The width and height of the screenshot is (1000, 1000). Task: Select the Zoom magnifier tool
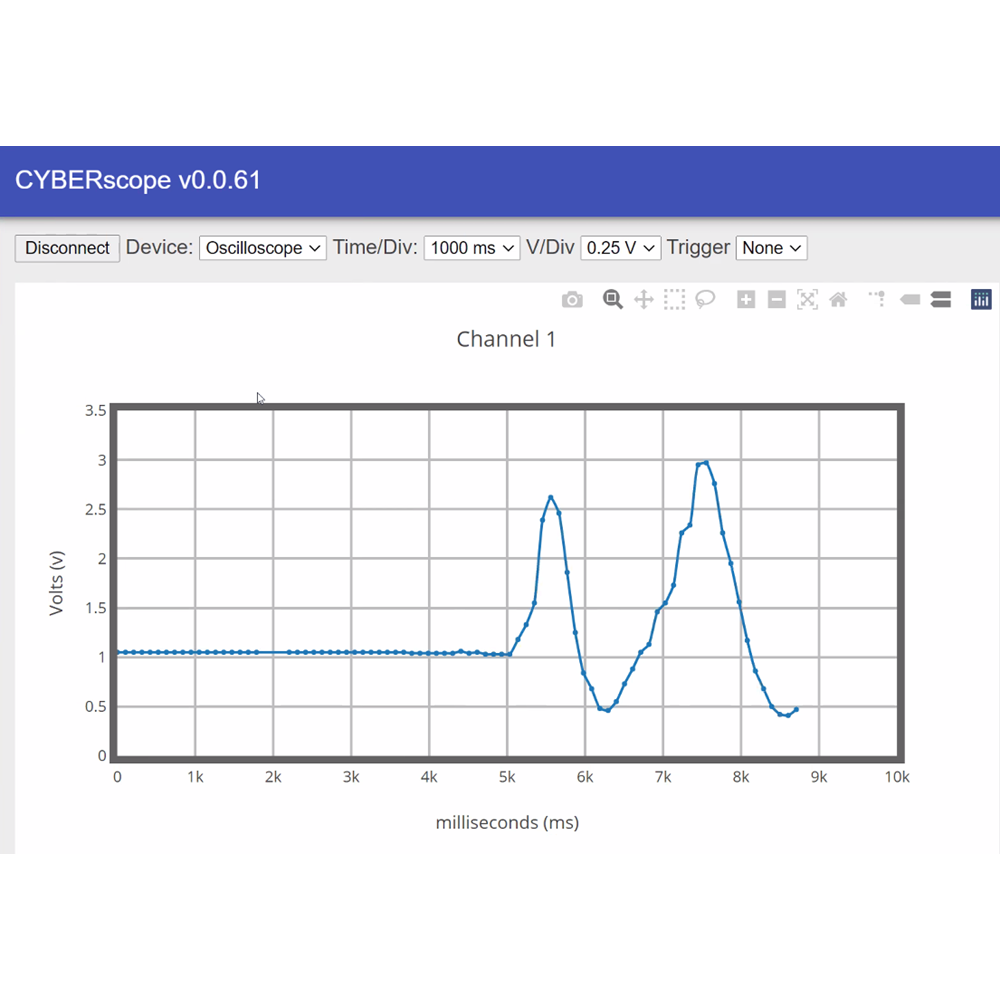pyautogui.click(x=612, y=299)
